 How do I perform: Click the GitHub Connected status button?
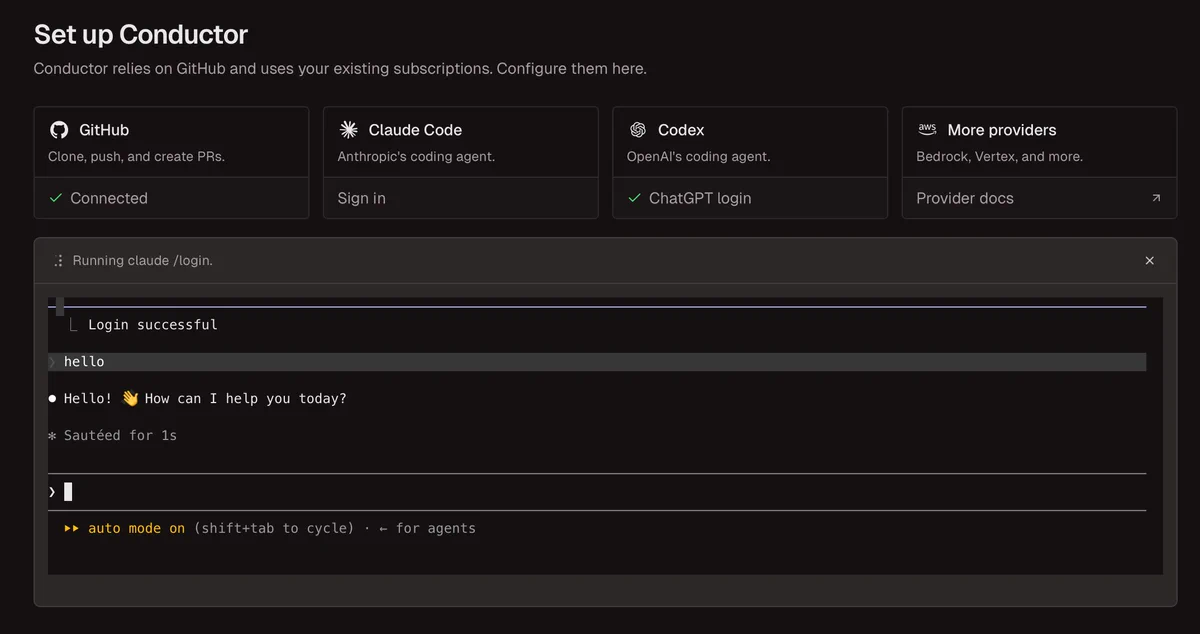click(171, 198)
